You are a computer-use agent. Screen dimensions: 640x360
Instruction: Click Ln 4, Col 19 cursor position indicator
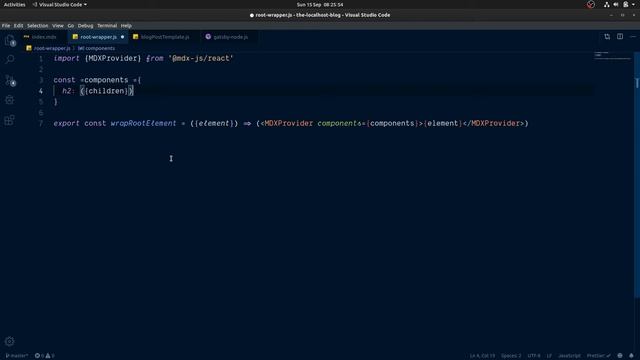point(482,356)
